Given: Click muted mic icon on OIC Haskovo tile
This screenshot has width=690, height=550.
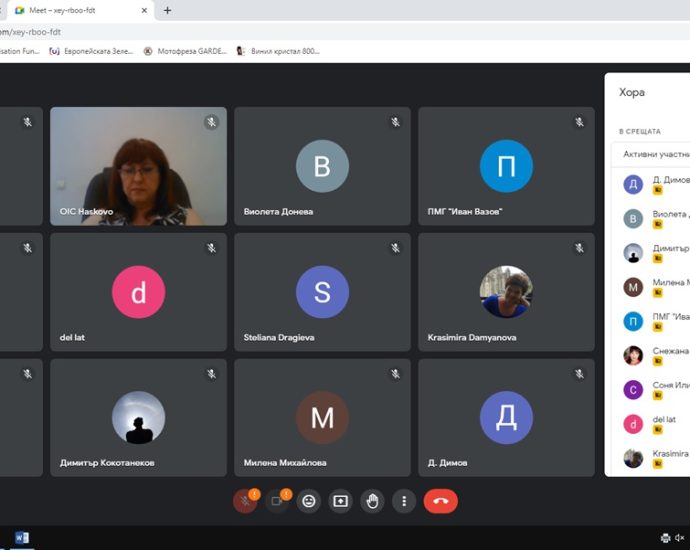Looking at the screenshot, I should tap(212, 122).
